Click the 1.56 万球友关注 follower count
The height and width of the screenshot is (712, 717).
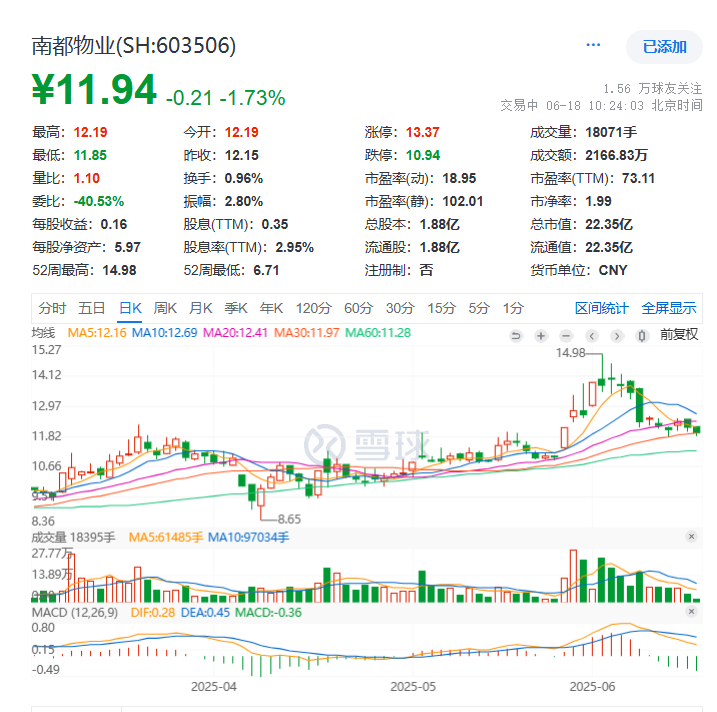pyautogui.click(x=652, y=88)
